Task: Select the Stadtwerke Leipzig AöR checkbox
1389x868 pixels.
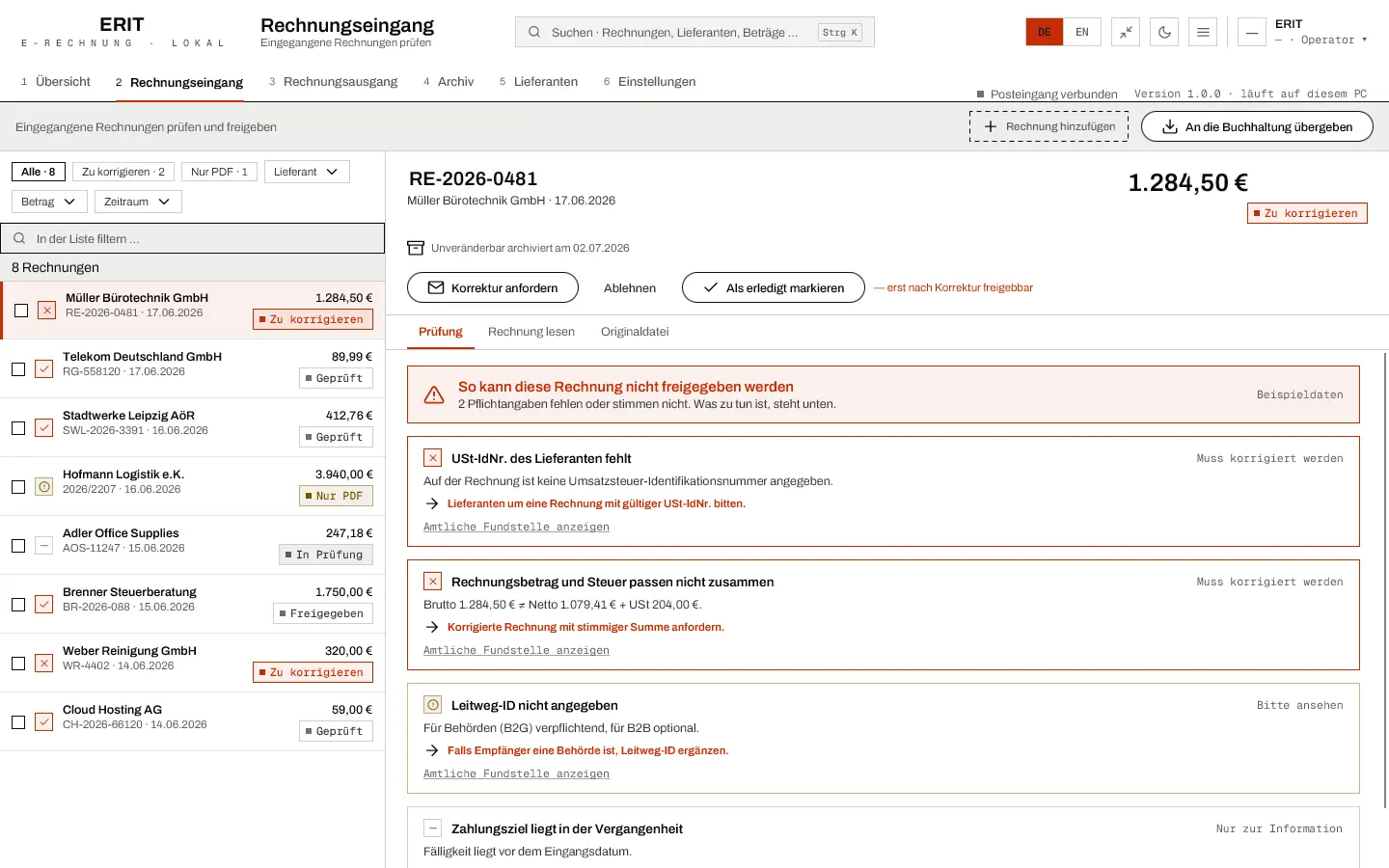Action: pyautogui.click(x=18, y=428)
